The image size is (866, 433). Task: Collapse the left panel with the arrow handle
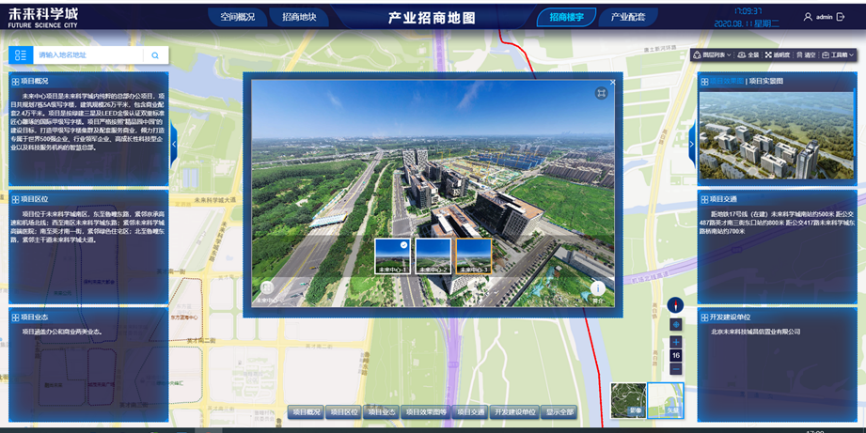pyautogui.click(x=174, y=144)
